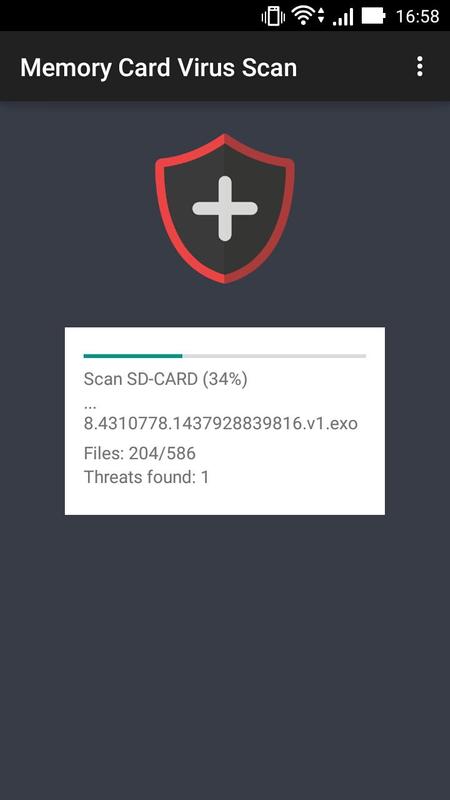Tap the red shield logo
The height and width of the screenshot is (800, 450).
coord(224,208)
